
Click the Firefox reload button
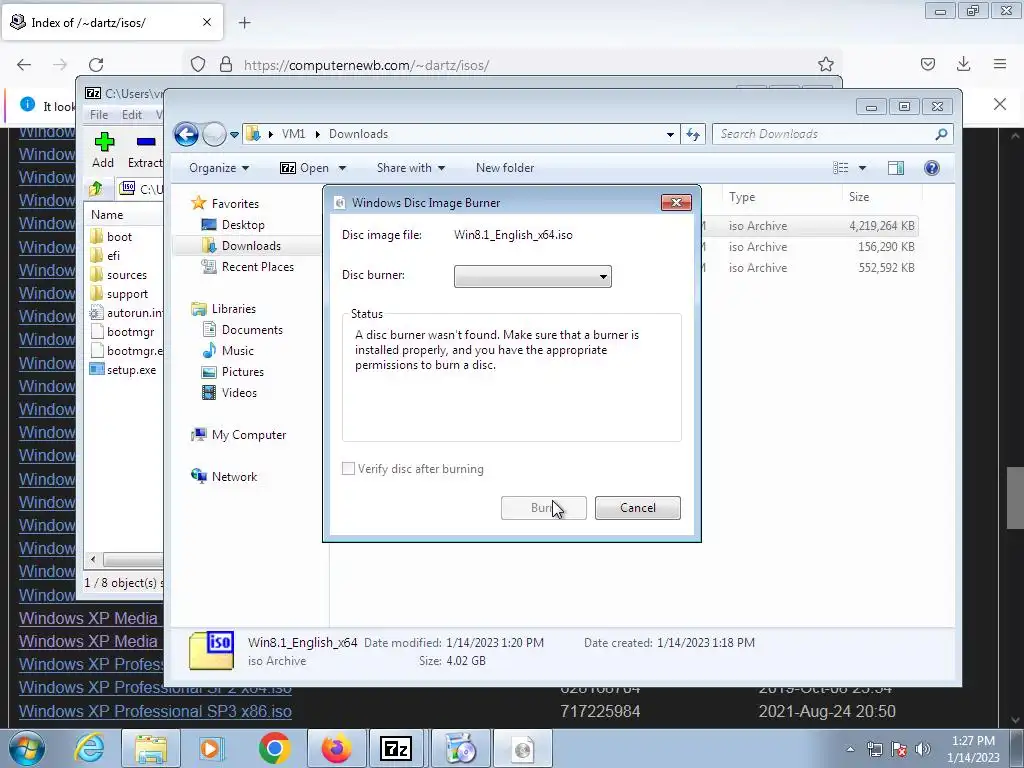[x=96, y=65]
